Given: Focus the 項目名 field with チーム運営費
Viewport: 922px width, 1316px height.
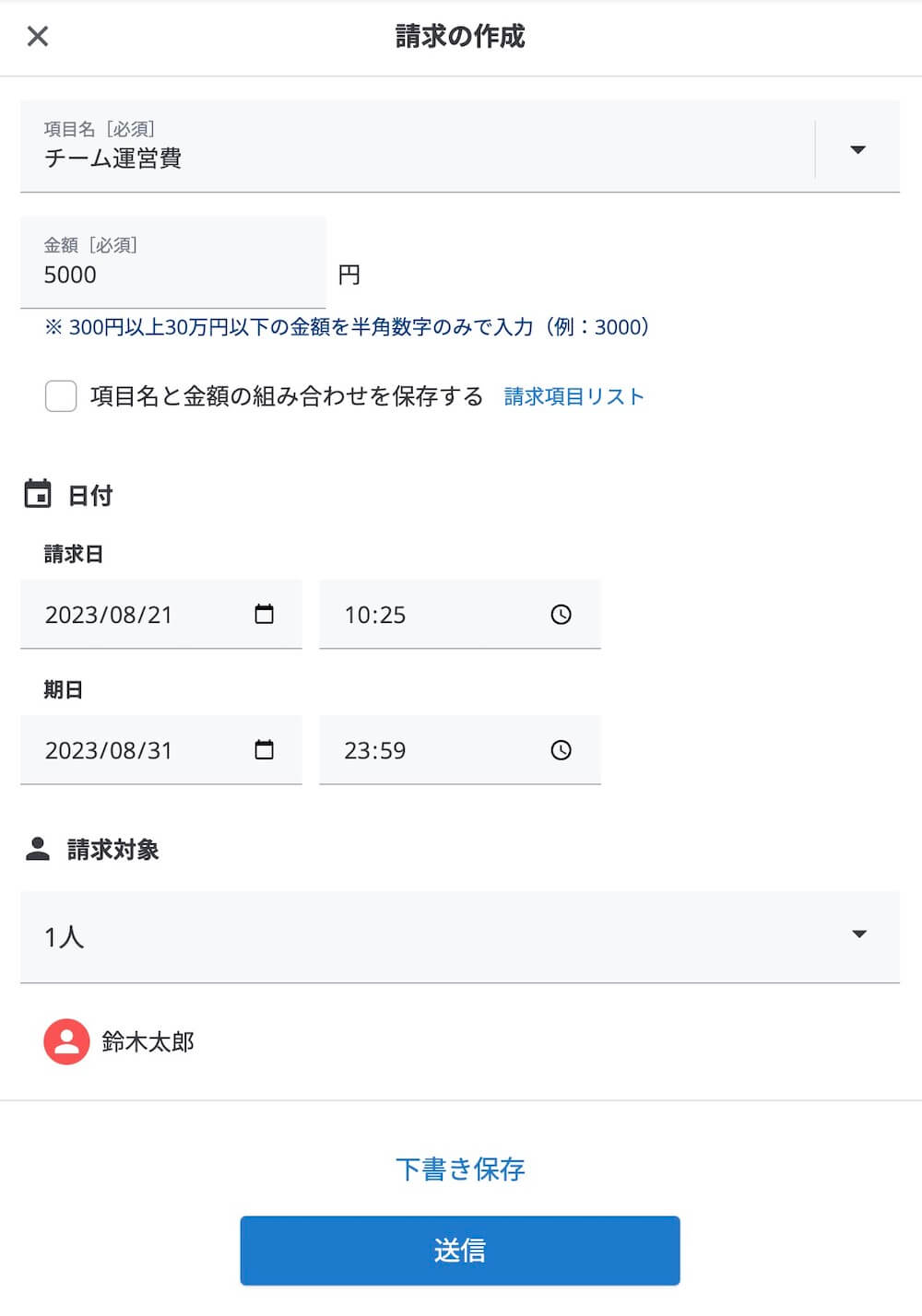Looking at the screenshot, I should pyautogui.click(x=418, y=147).
